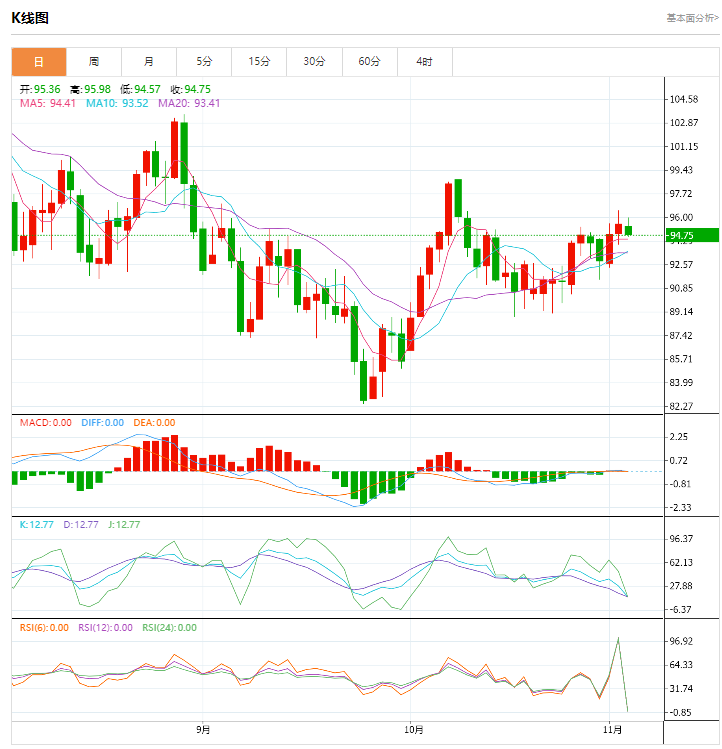Open the 30分 interval tab
The width and height of the screenshot is (722, 749).
(314, 62)
